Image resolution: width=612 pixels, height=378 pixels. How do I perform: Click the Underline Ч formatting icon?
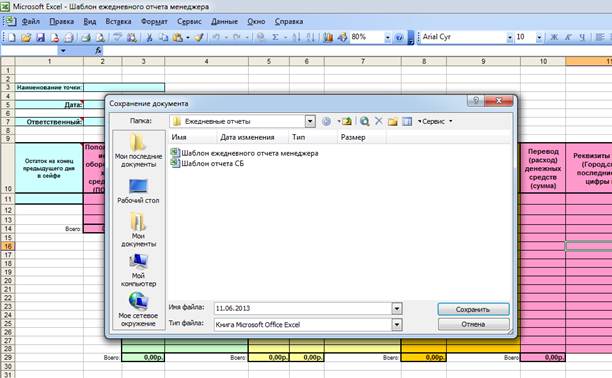582,37
